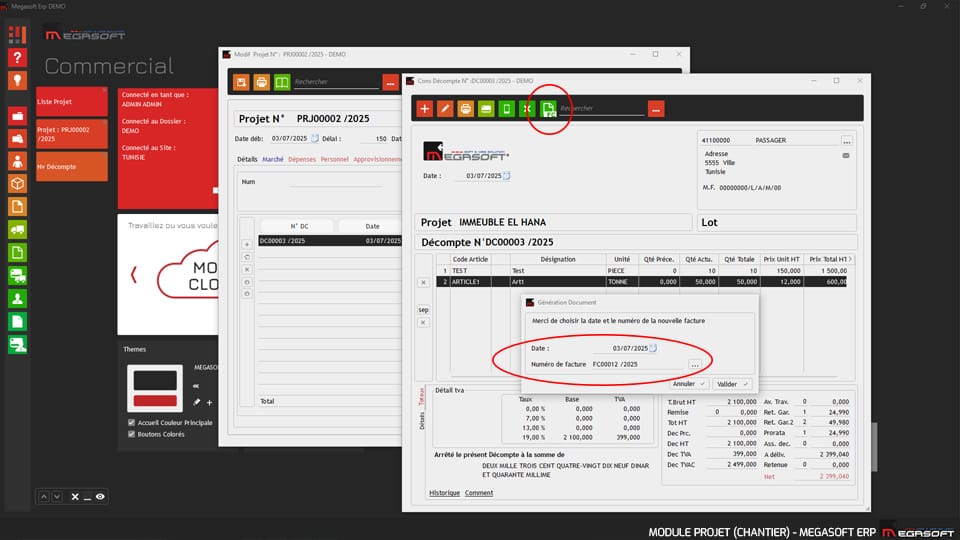Click the printer icon in the Décompte toolbar

coord(466,108)
